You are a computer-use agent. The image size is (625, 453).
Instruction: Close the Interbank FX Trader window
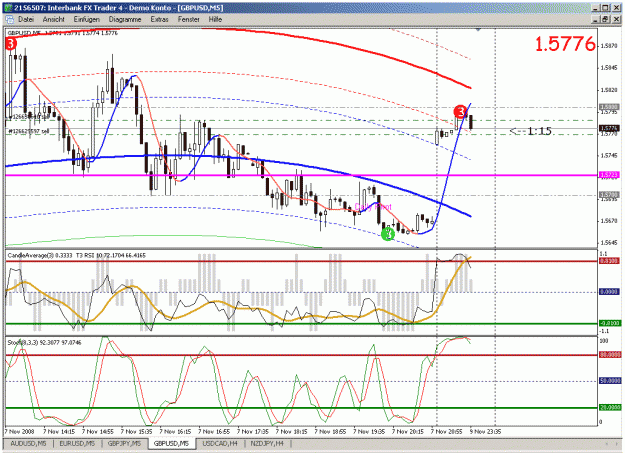pyautogui.click(x=616, y=8)
